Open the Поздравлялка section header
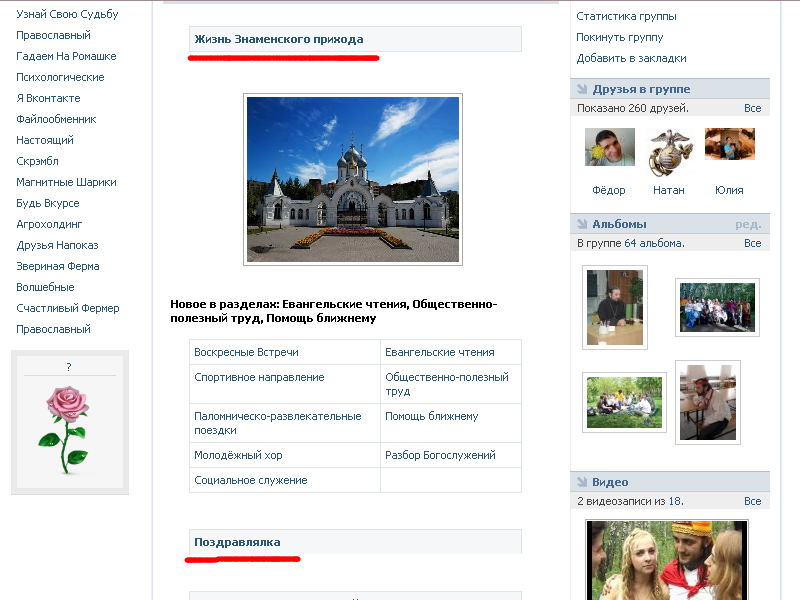Screen dimensions: 800x600 tap(237, 542)
